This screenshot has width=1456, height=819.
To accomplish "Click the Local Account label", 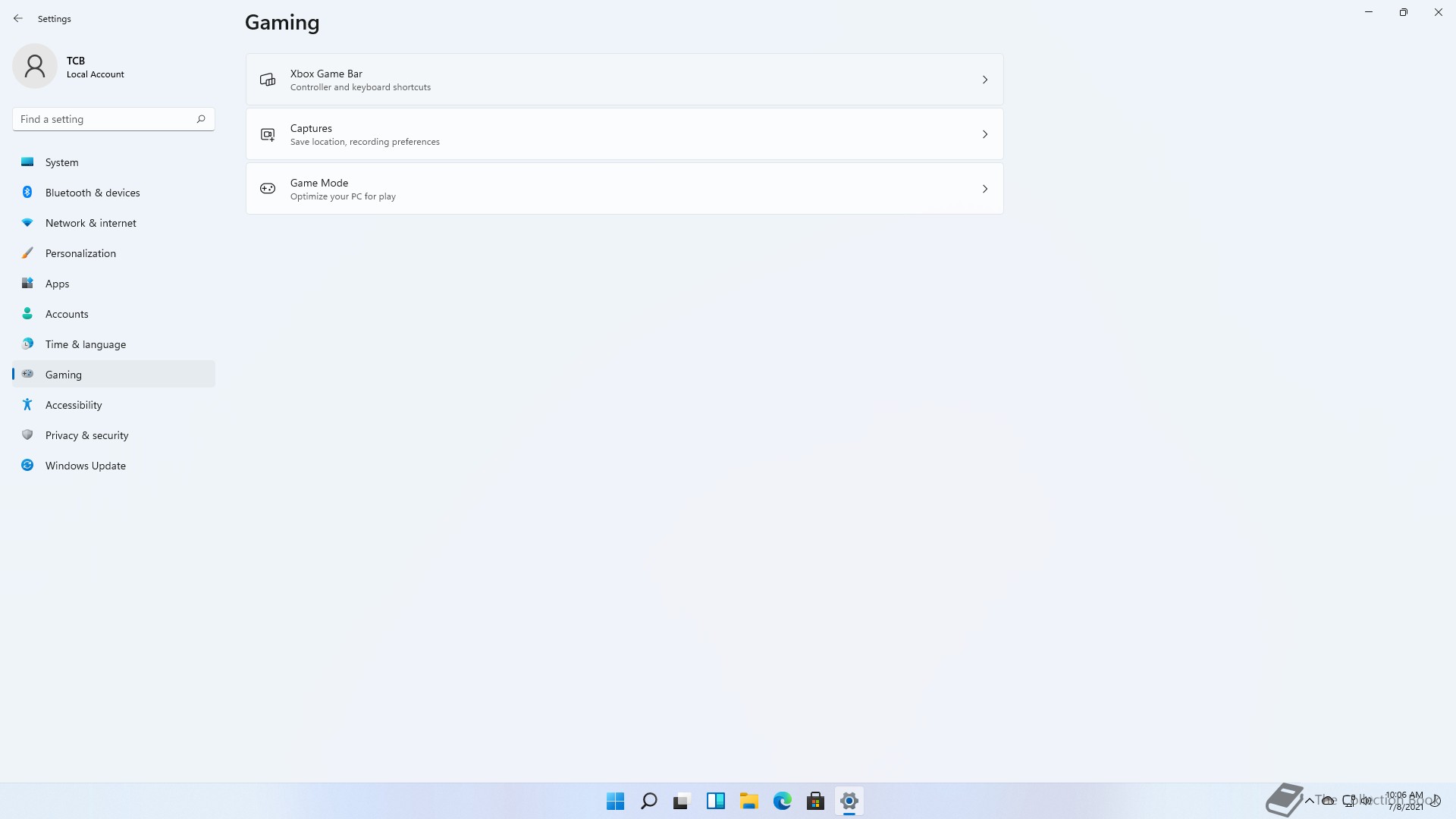I will (96, 74).
